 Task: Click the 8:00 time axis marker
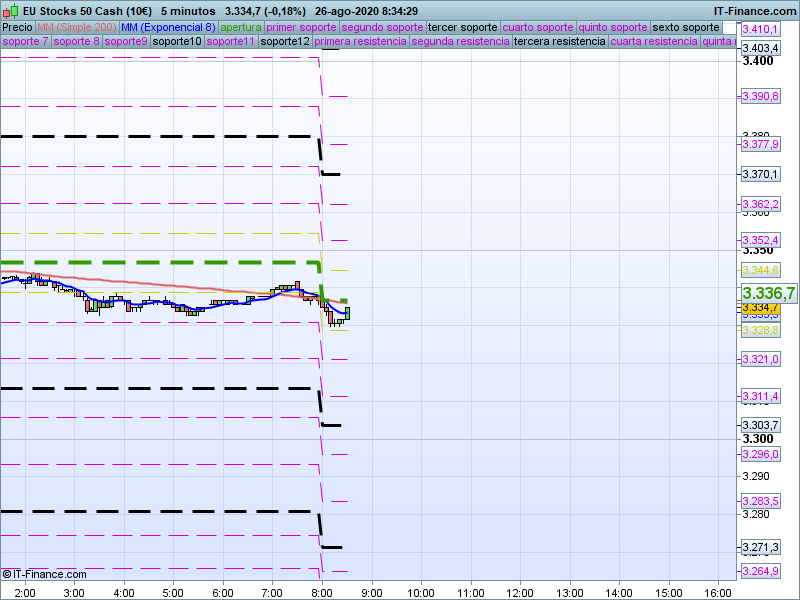click(321, 592)
